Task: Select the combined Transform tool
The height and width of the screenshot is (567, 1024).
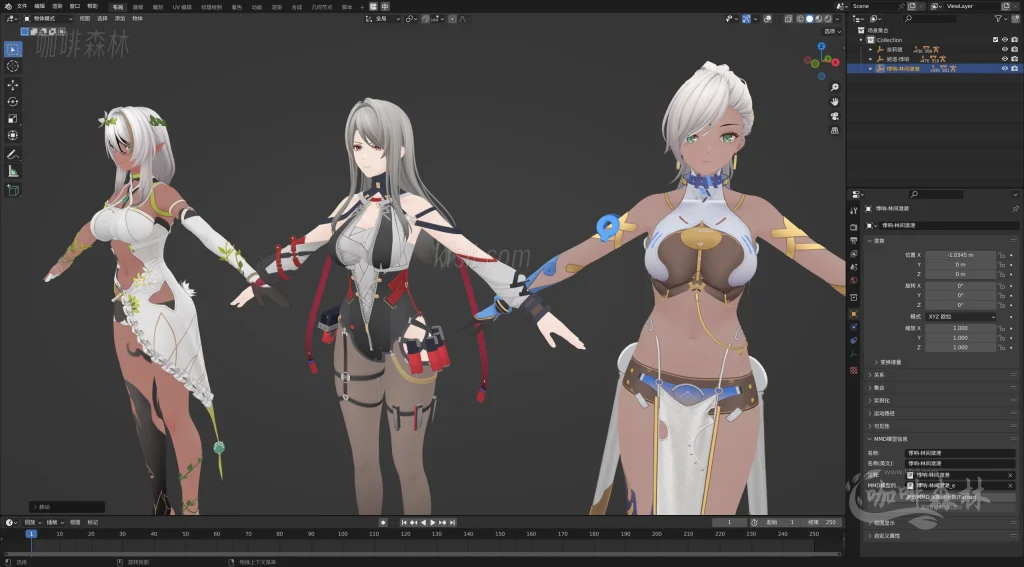Action: [12, 135]
